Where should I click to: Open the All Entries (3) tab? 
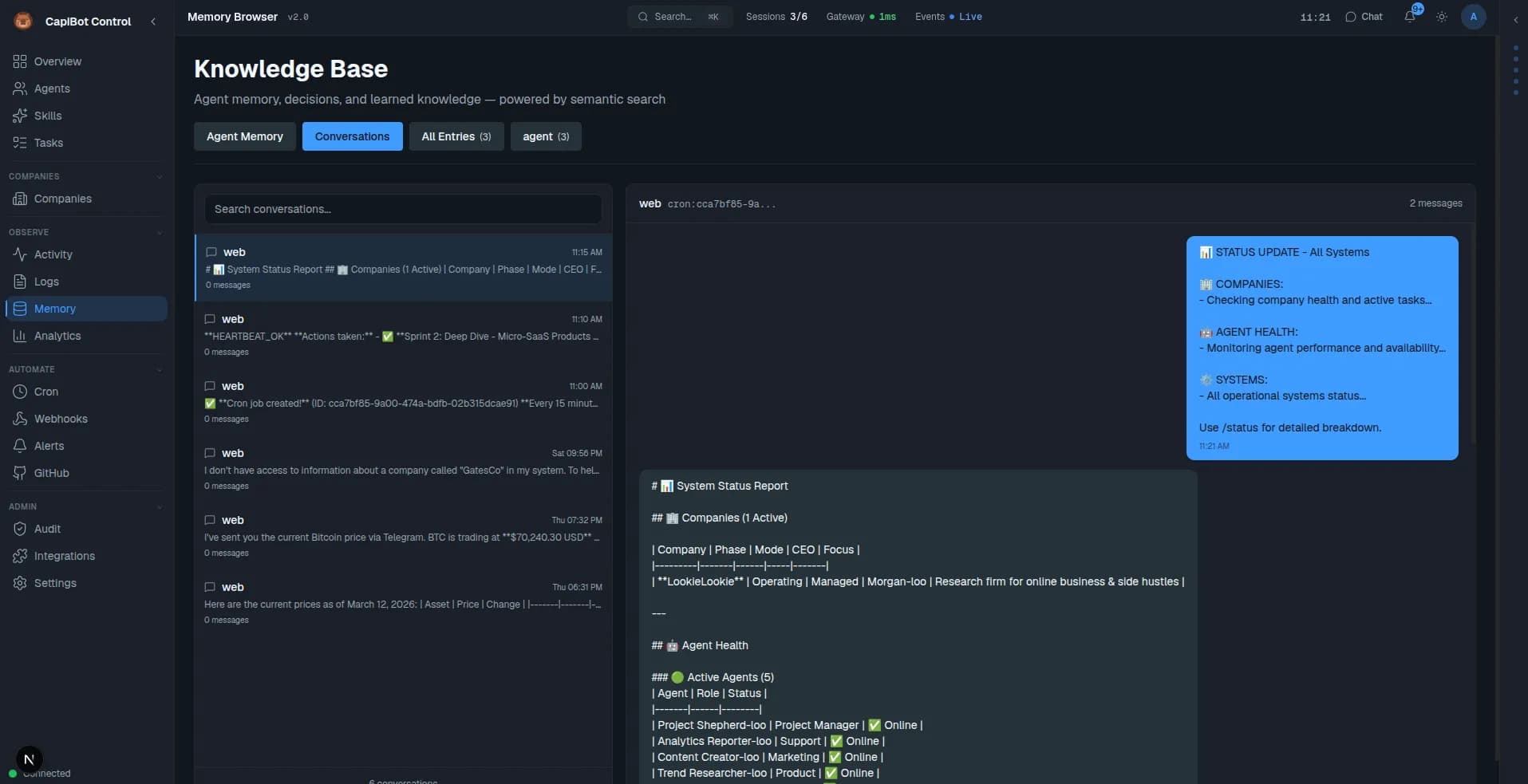click(x=456, y=136)
